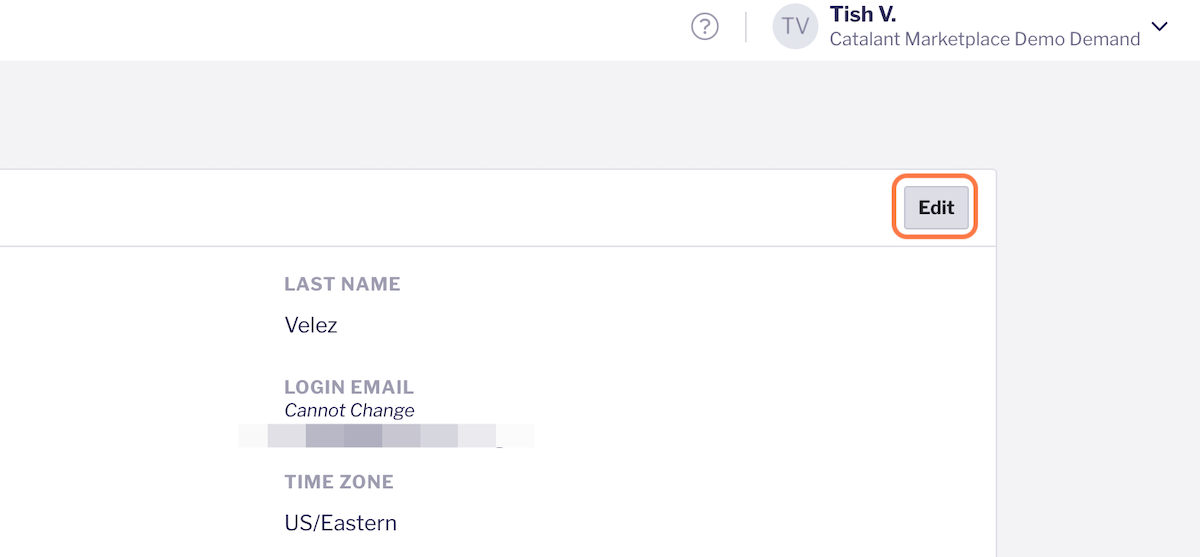Click the Last Name label
Image resolution: width=1200 pixels, height=557 pixels.
342,284
